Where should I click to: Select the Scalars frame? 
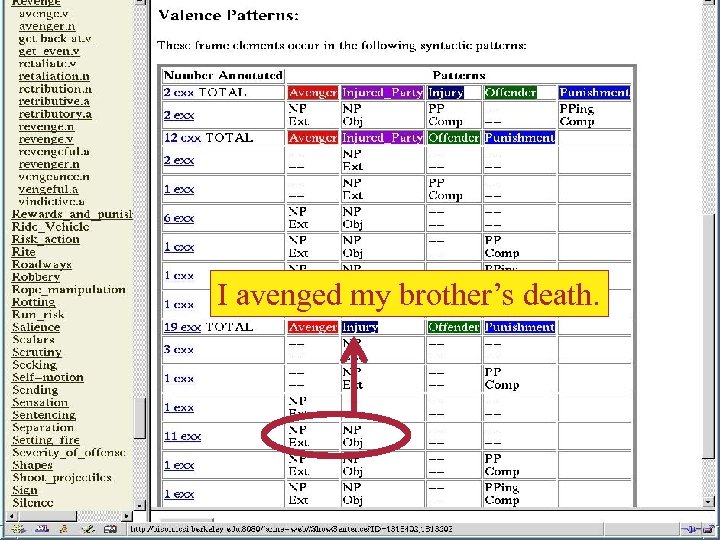click(34, 339)
